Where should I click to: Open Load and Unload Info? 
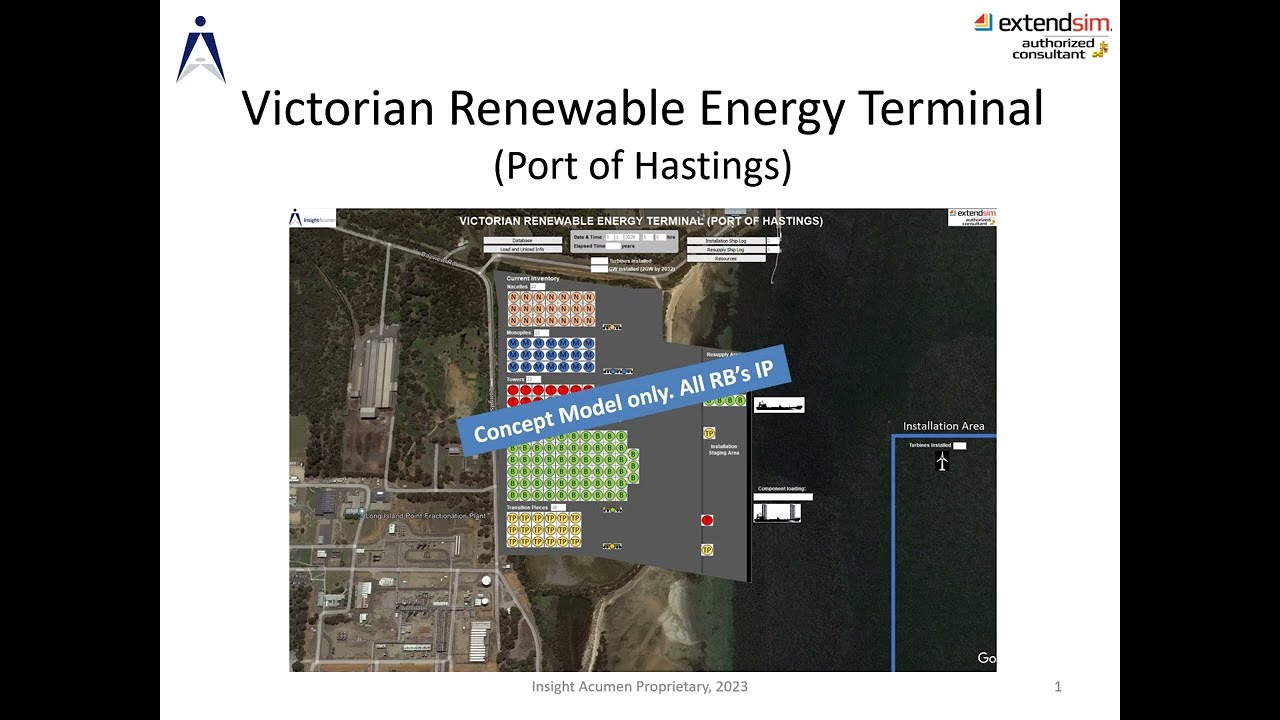(x=523, y=249)
